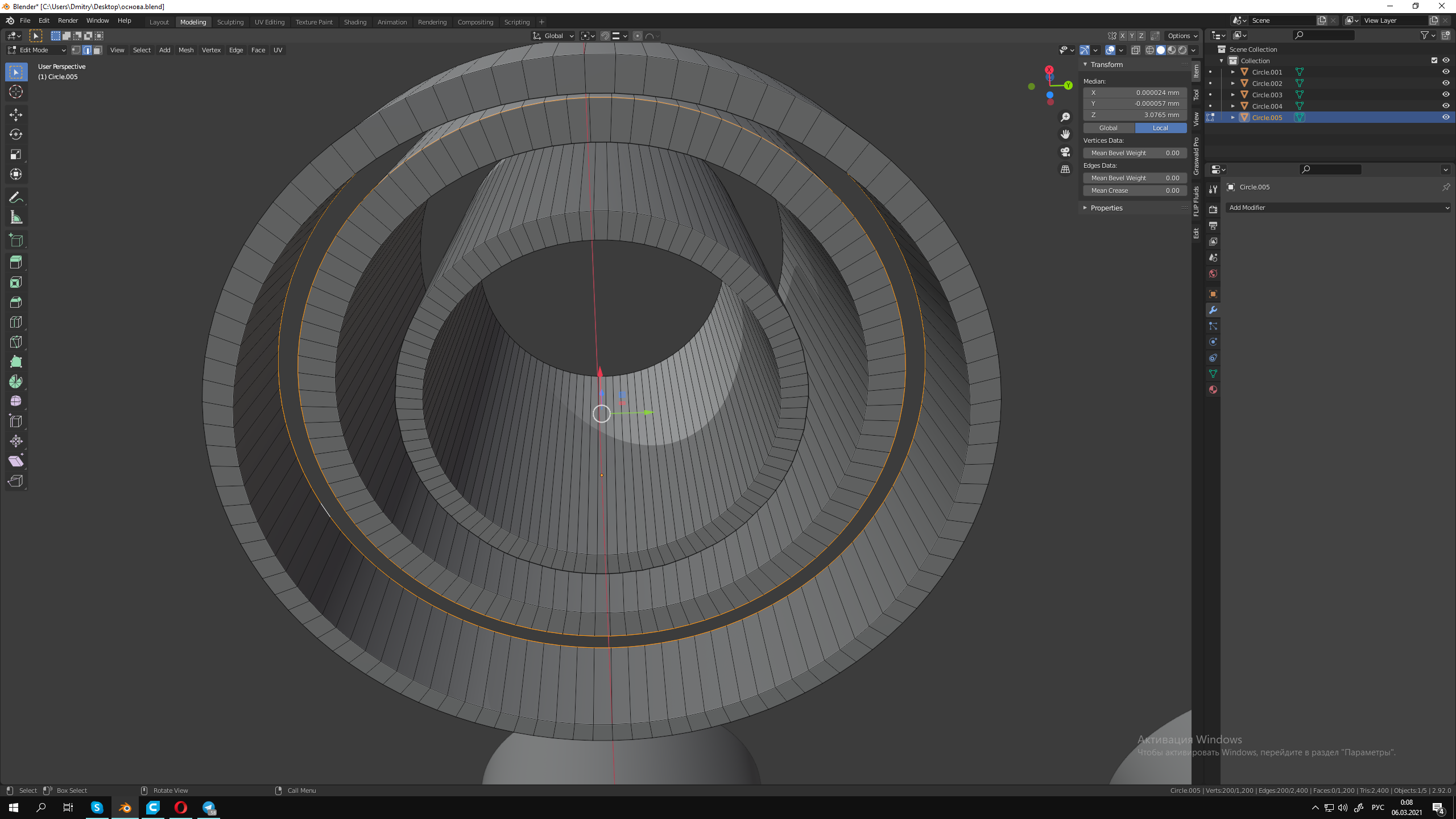Switch to wireframe viewport shading
The image size is (1456, 819).
pos(1150,50)
